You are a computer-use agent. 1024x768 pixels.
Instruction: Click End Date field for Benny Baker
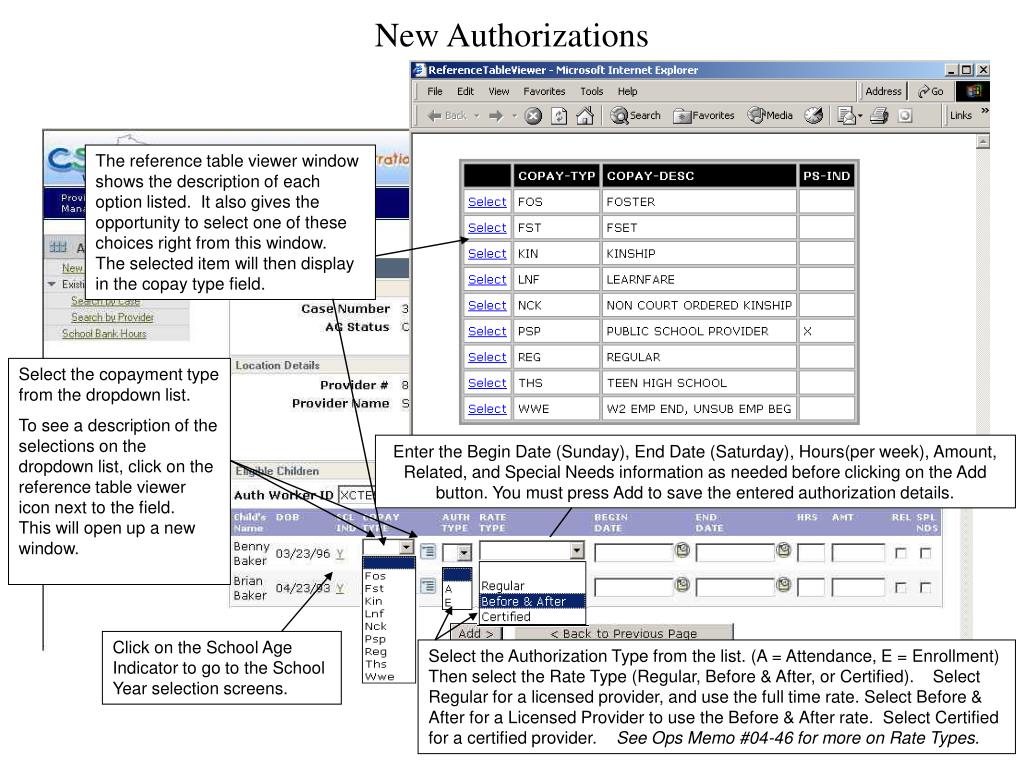[x=735, y=553]
